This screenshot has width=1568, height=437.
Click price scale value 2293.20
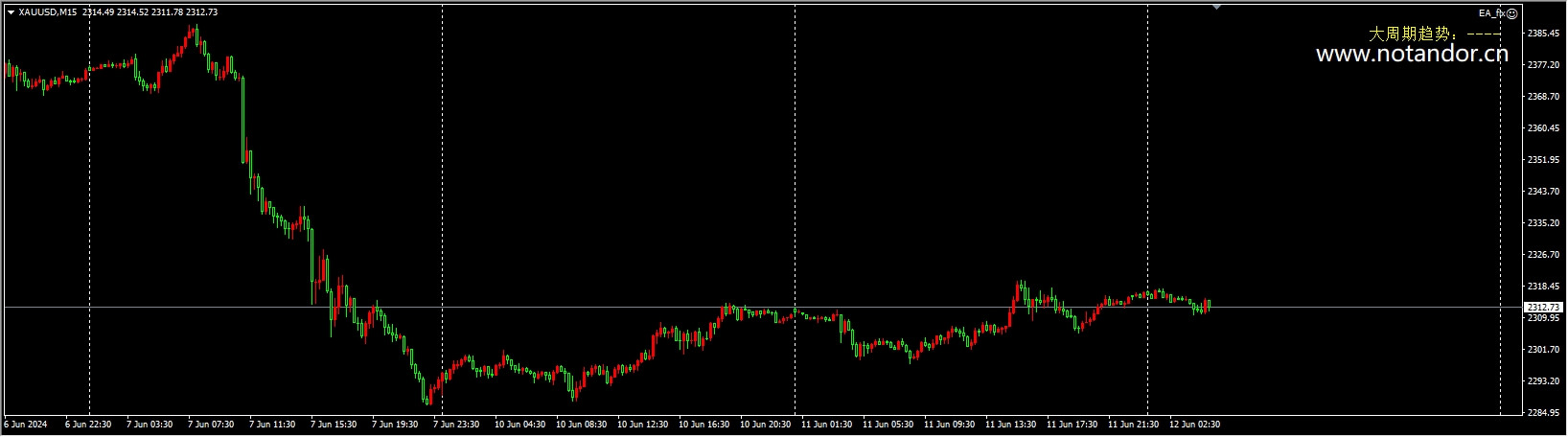click(1544, 381)
